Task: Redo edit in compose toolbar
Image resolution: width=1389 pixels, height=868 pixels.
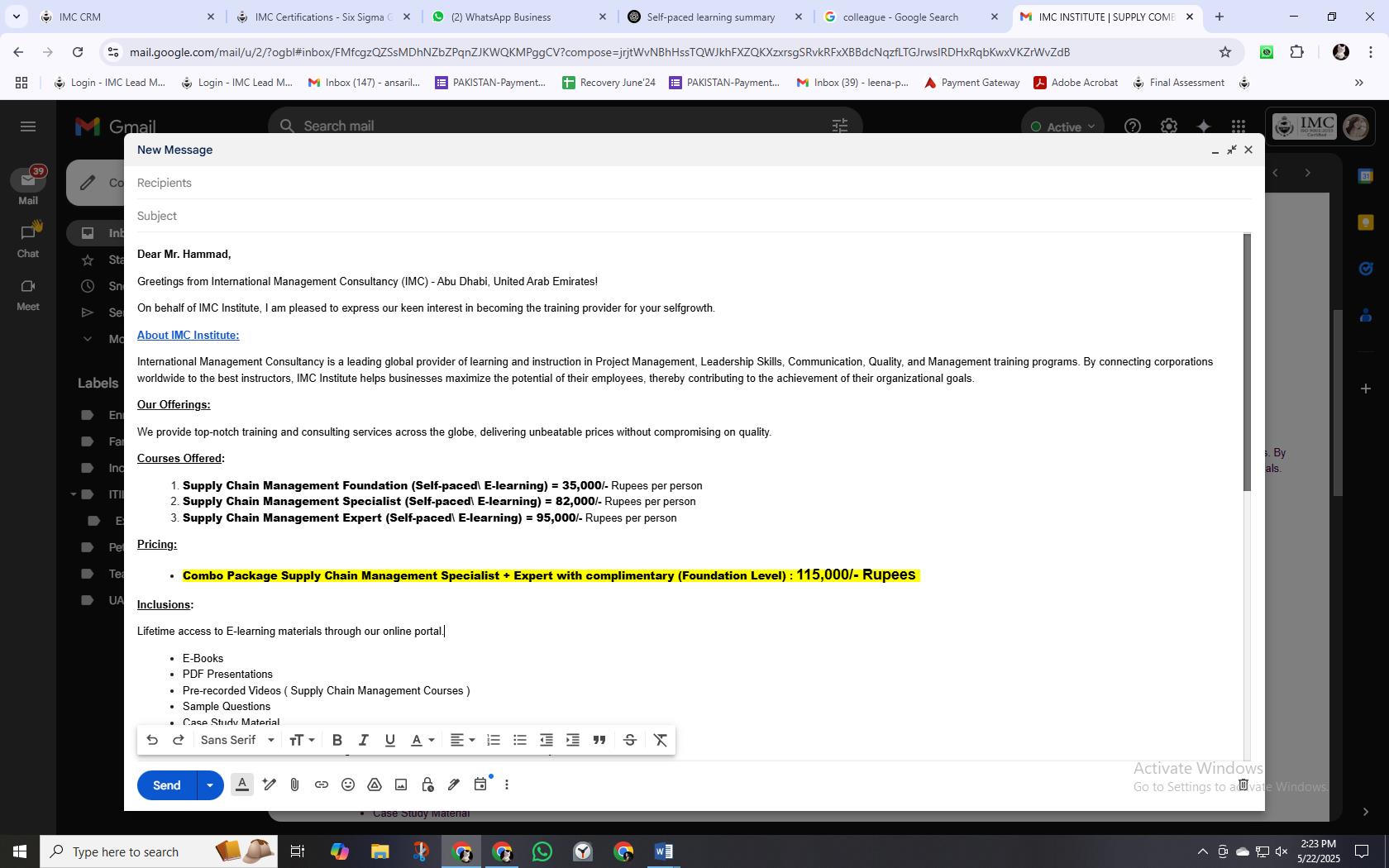Action: (178, 740)
